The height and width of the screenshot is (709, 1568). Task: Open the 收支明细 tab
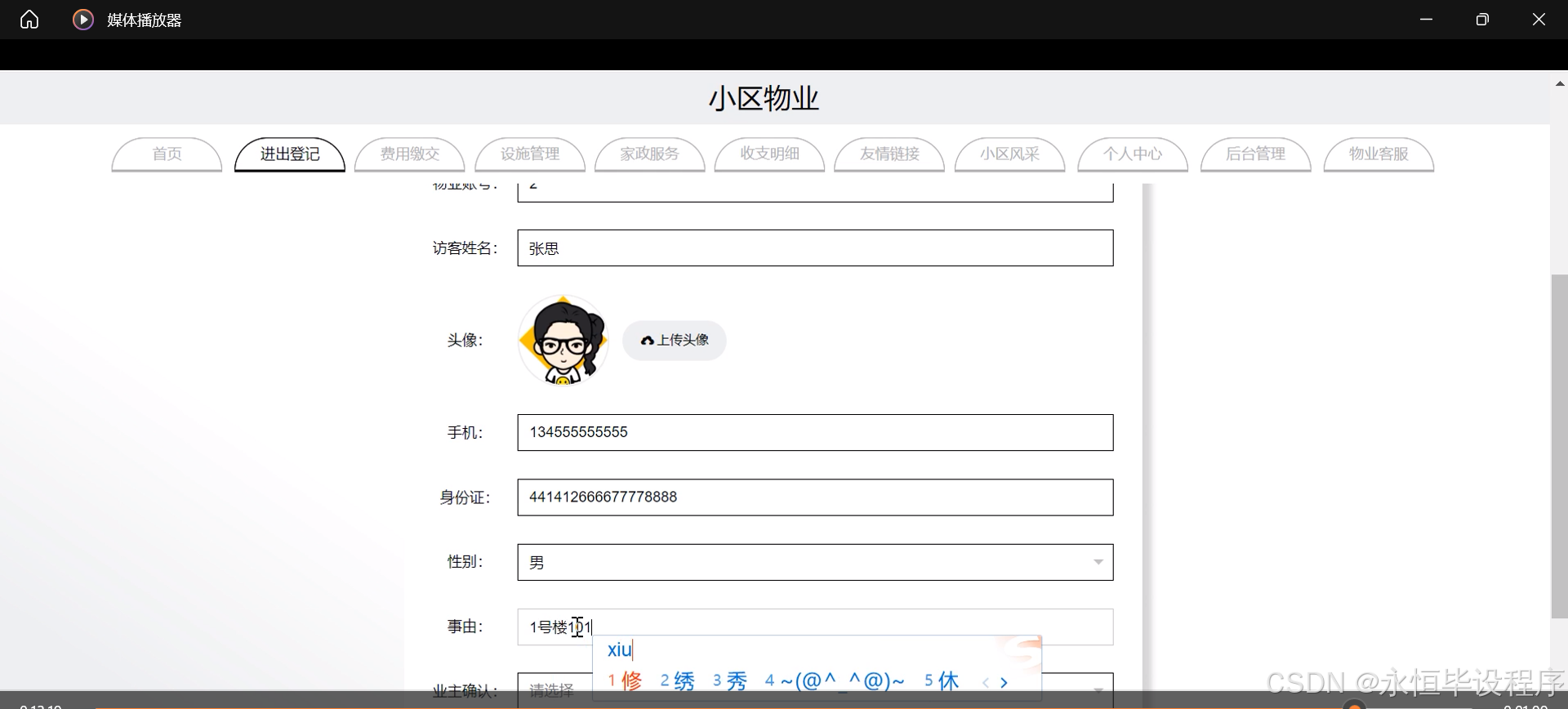point(769,154)
